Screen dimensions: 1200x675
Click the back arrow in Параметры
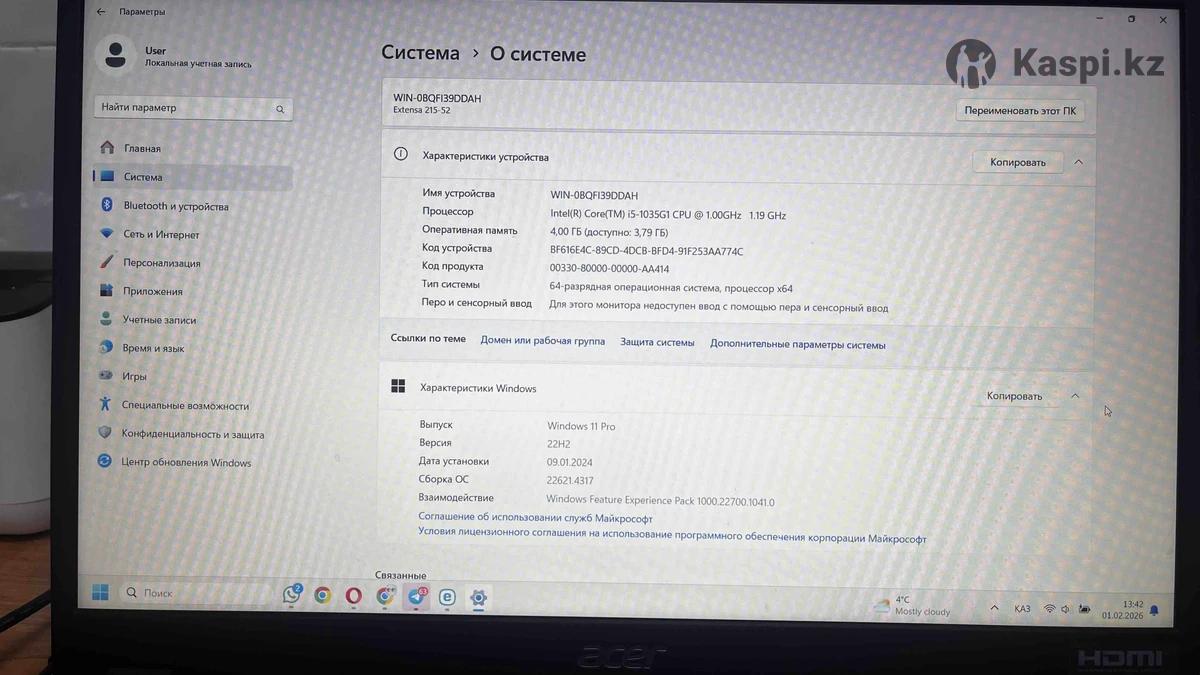101,12
